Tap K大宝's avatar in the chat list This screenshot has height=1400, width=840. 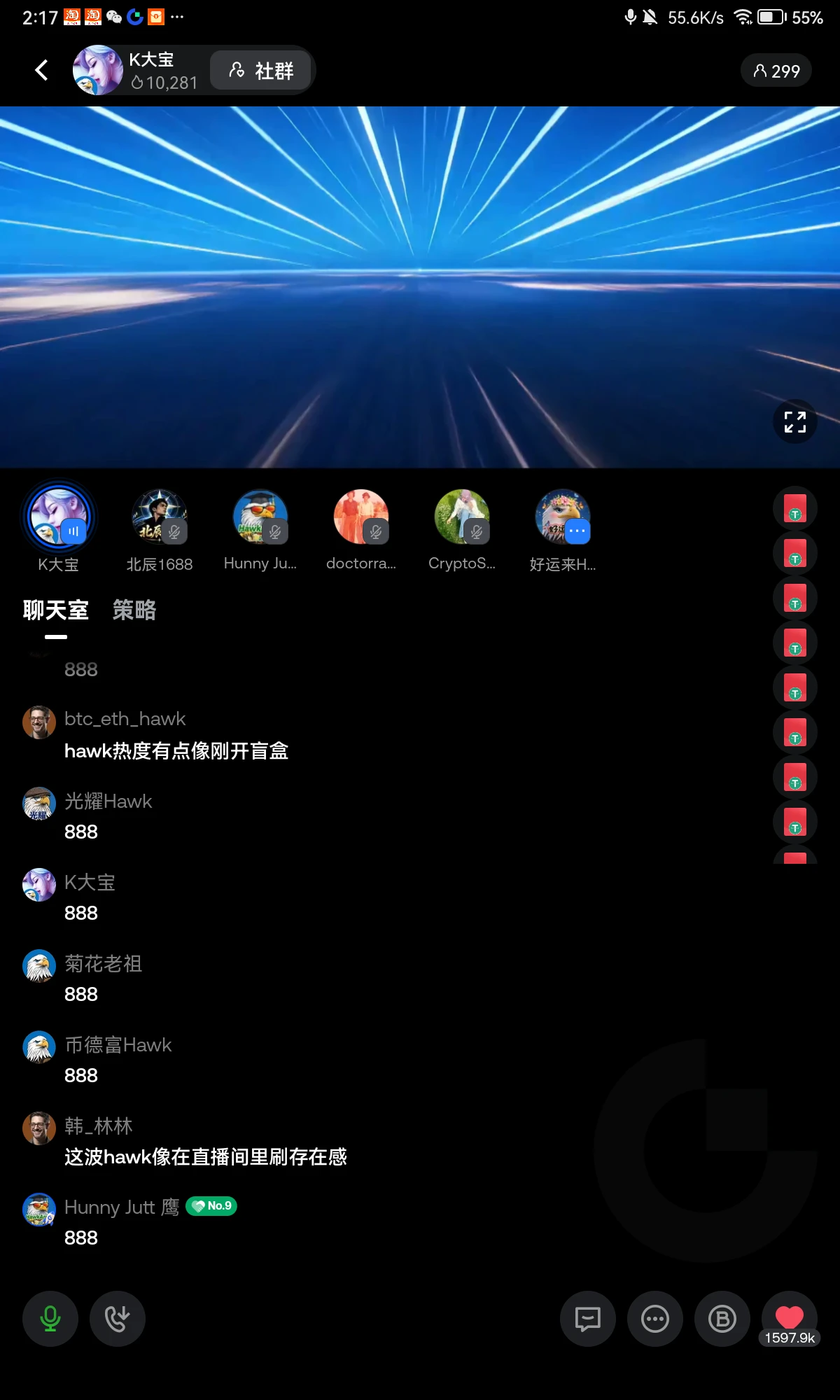39,885
